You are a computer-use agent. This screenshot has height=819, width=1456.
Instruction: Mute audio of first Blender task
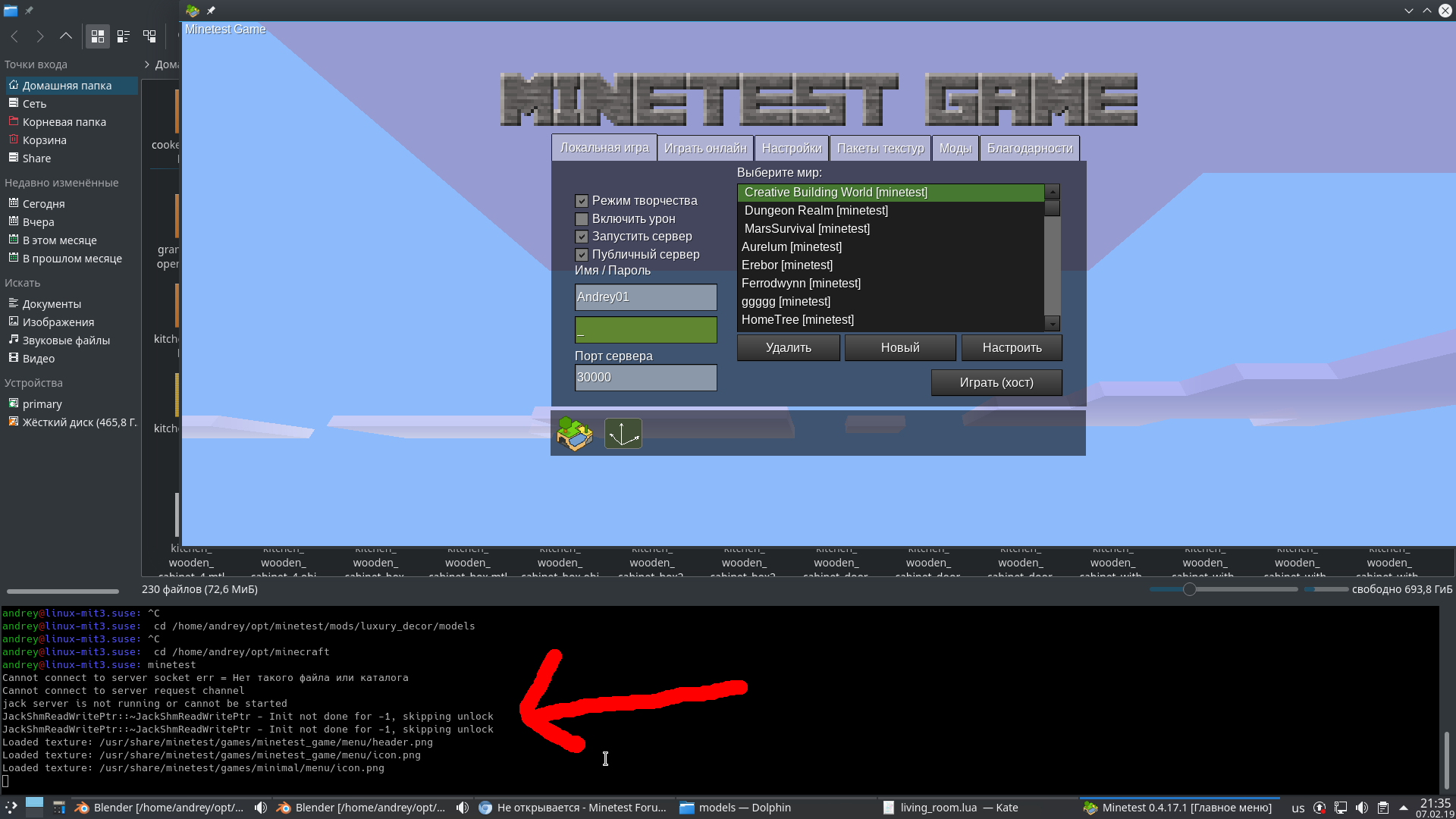pyautogui.click(x=261, y=808)
